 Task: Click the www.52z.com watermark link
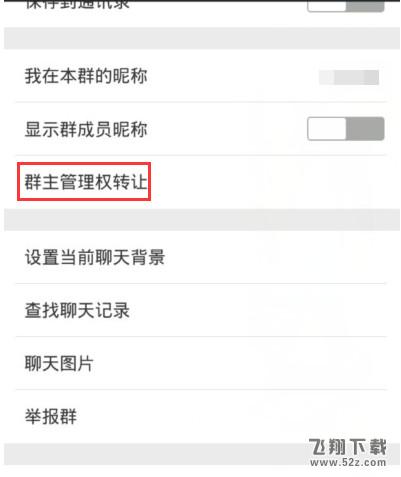348,463
